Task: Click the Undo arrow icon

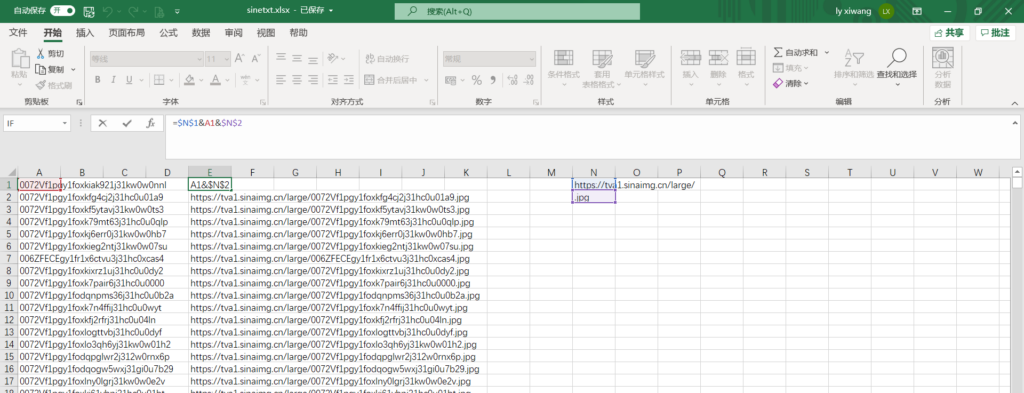Action: [x=108, y=12]
